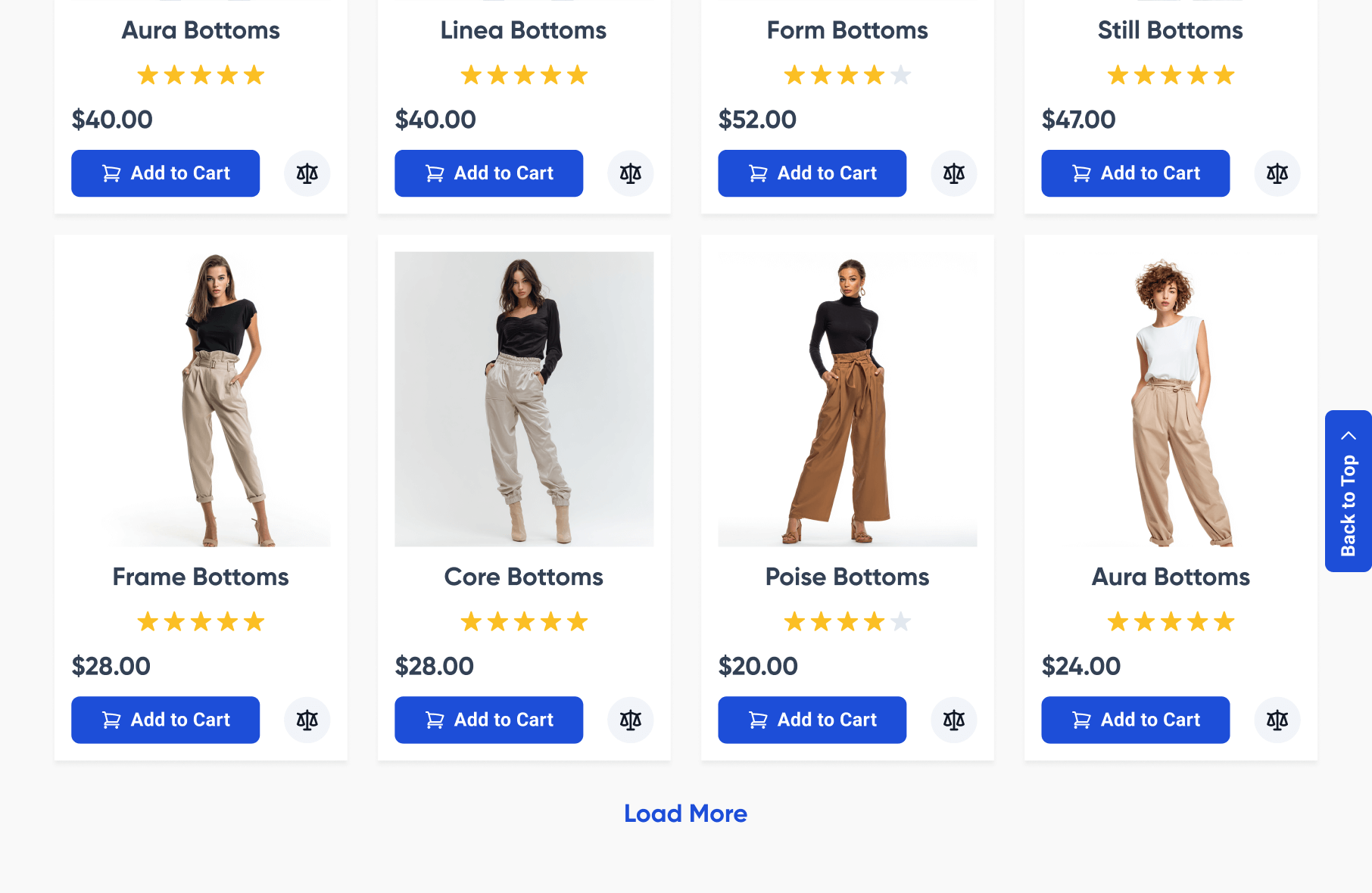Click the Poise Bottoms star rating
Screen dimensions: 1372x893
[847, 622]
